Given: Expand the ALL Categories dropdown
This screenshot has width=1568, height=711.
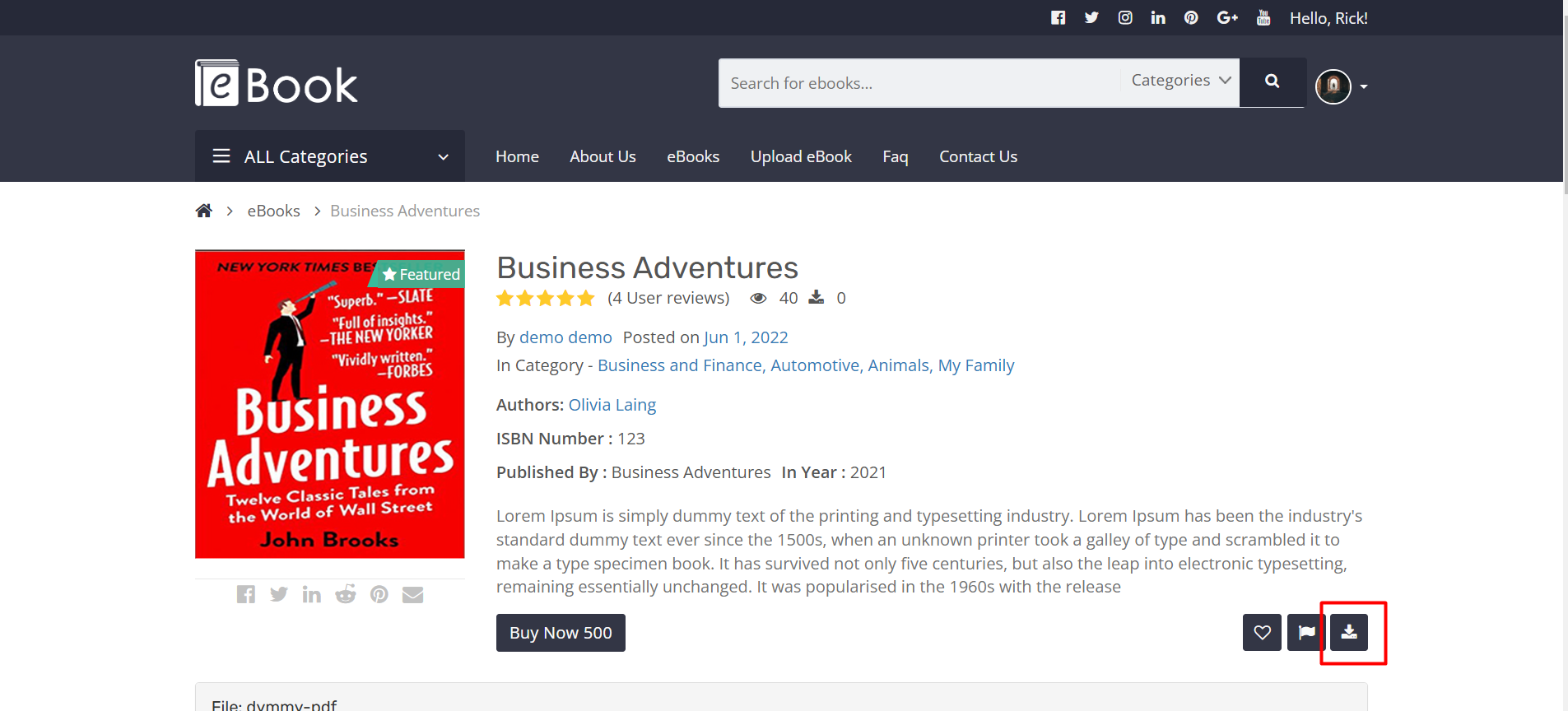Looking at the screenshot, I should pos(330,156).
